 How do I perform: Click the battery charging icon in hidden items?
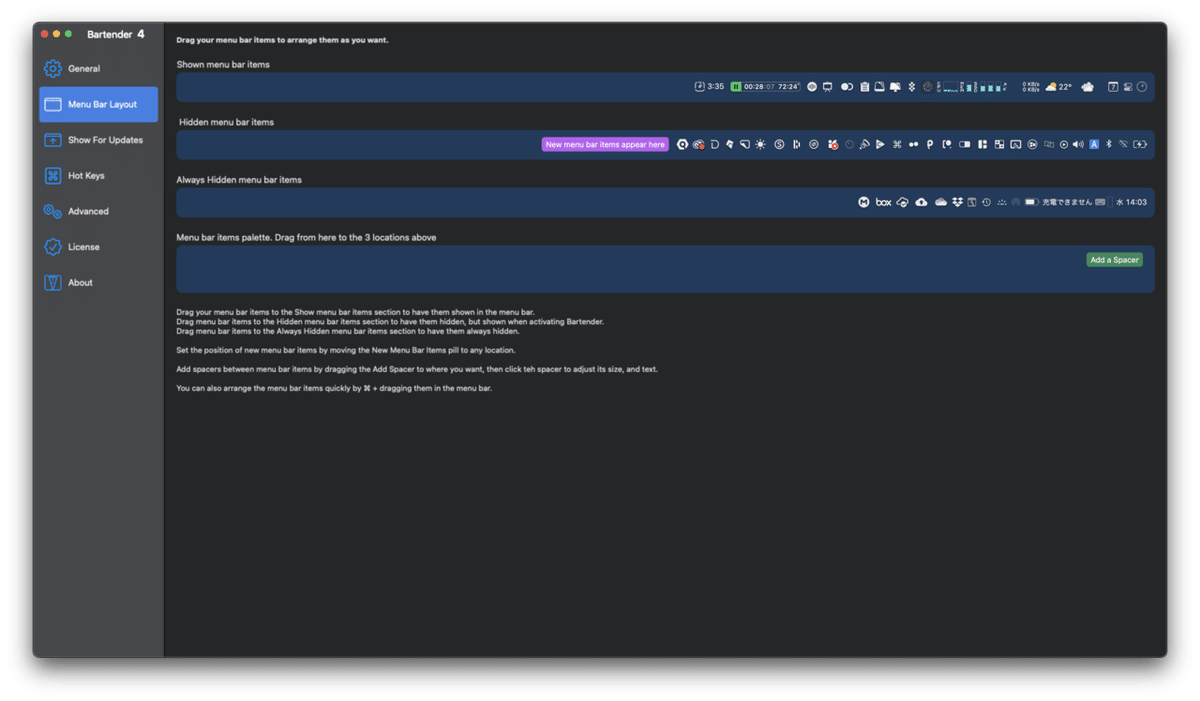click(x=1140, y=145)
